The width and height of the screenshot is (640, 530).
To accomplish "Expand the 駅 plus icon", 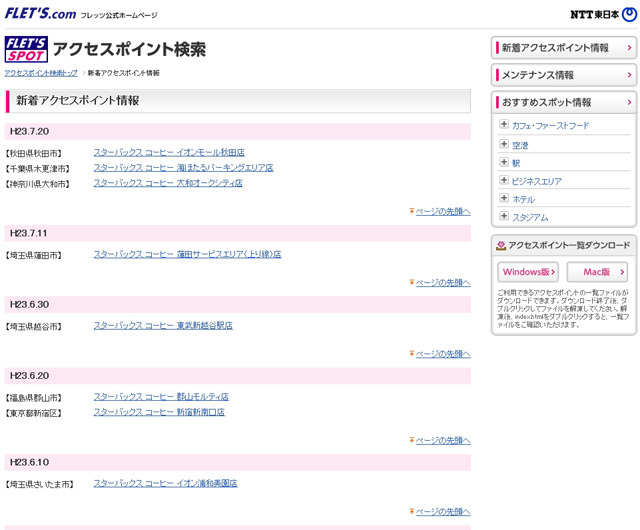I will pos(504,162).
